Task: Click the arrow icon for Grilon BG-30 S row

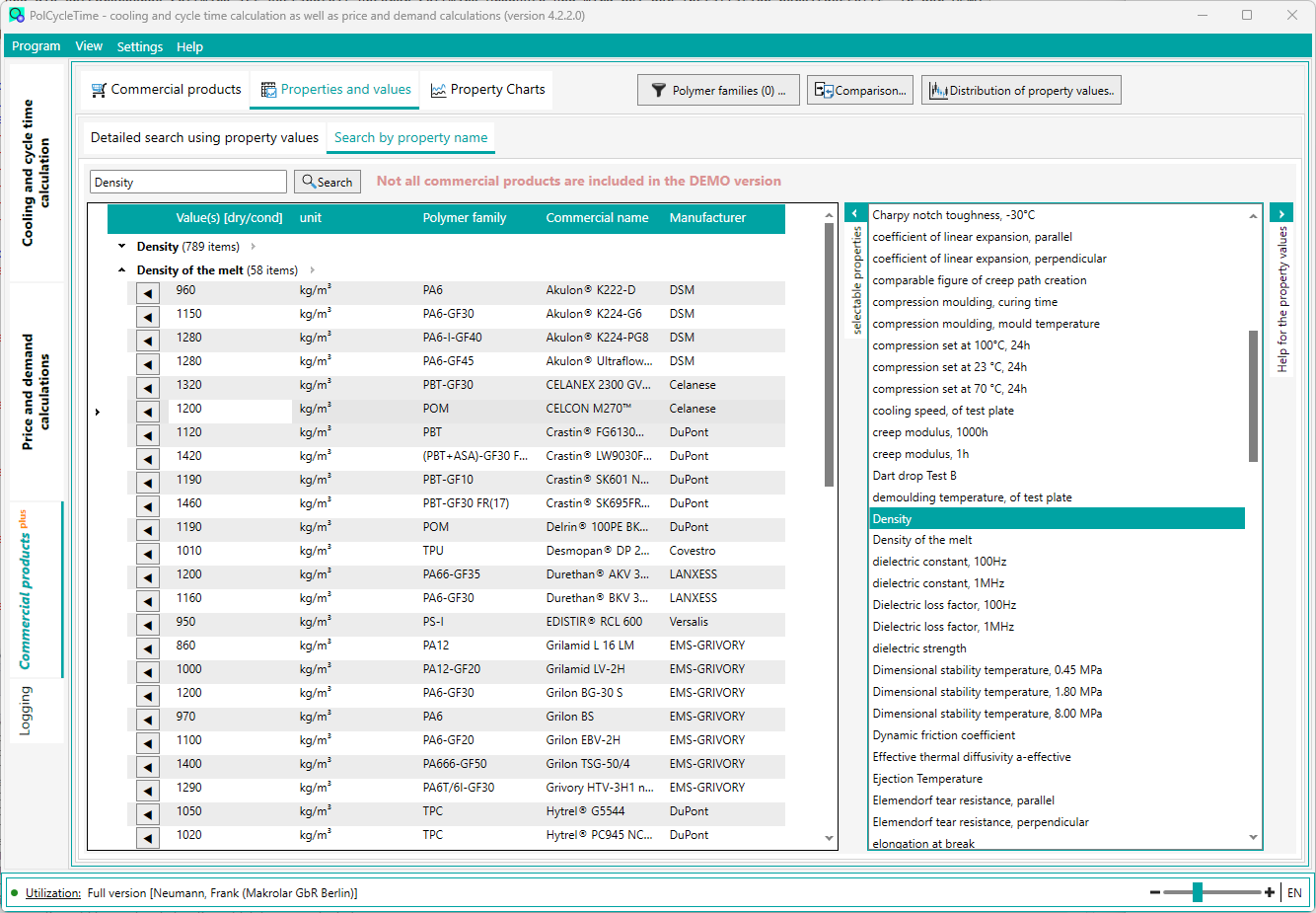Action: tap(148, 695)
